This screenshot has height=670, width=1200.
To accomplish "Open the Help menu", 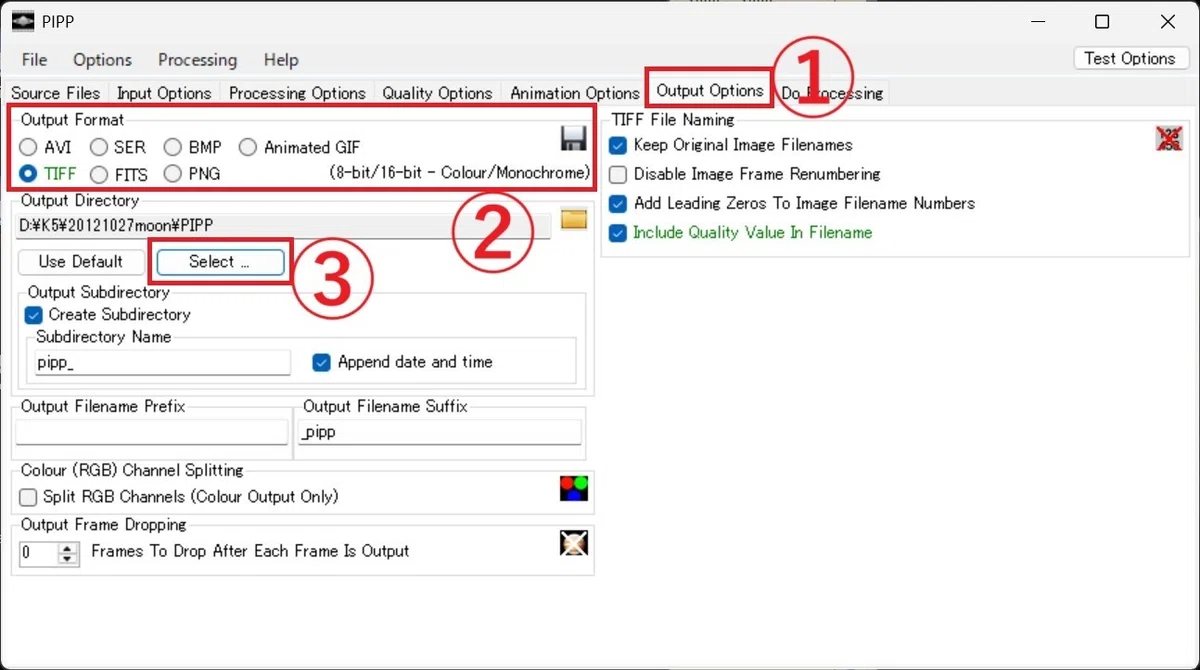I will [281, 60].
